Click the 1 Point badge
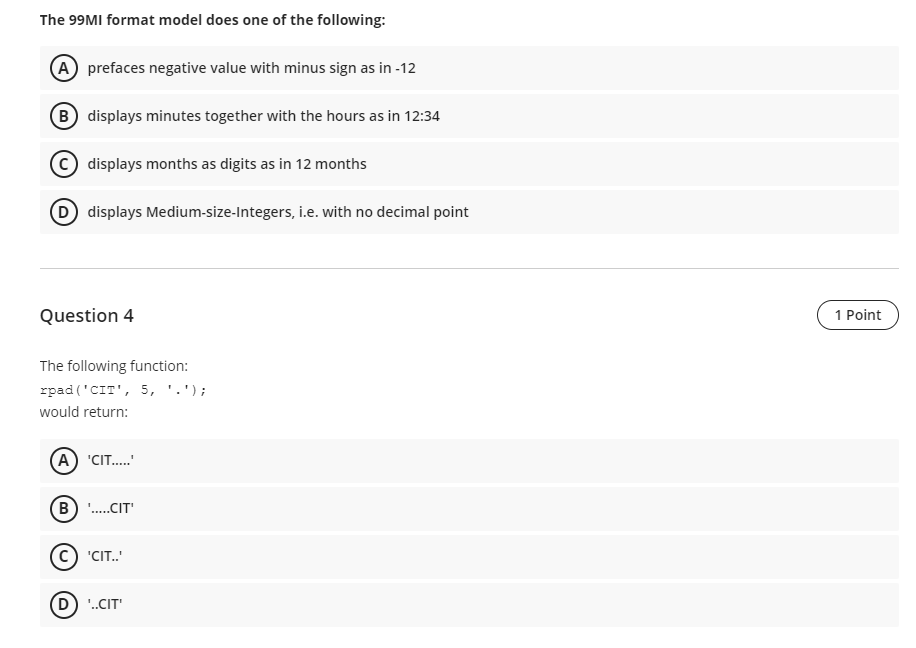This screenshot has width=916, height=648. pyautogui.click(x=857, y=314)
